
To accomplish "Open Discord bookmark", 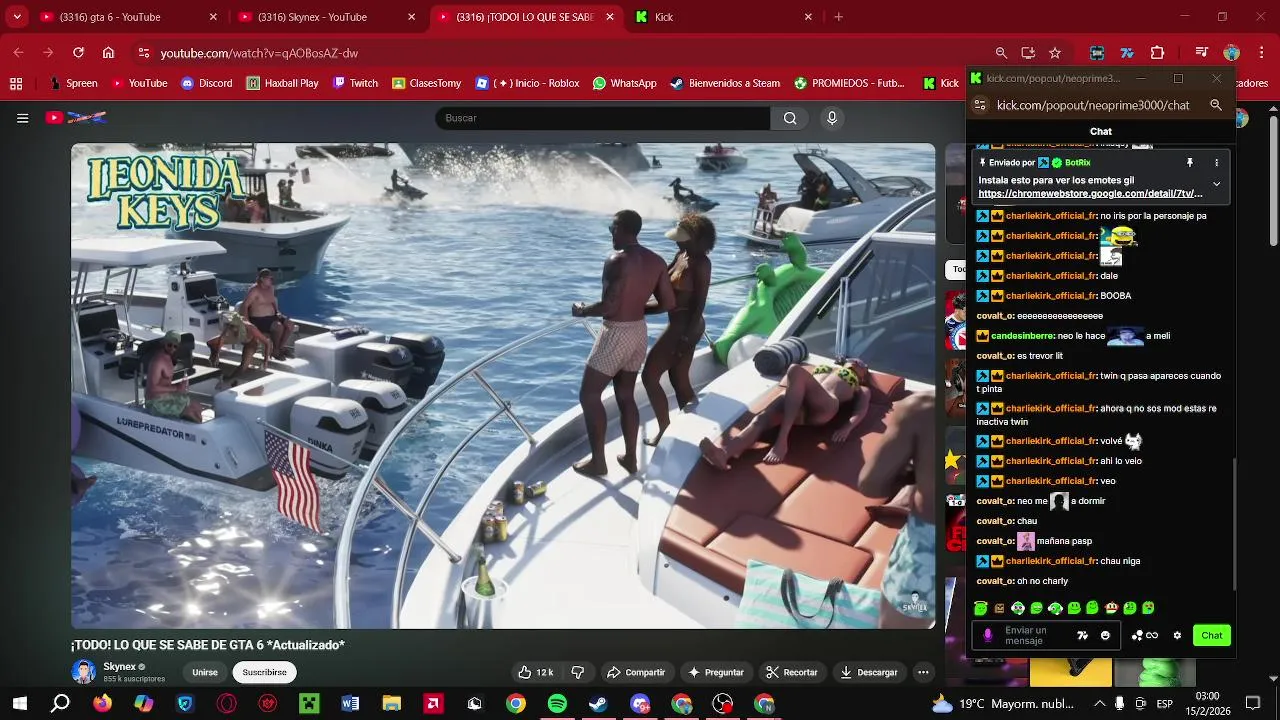I will (x=206, y=83).
